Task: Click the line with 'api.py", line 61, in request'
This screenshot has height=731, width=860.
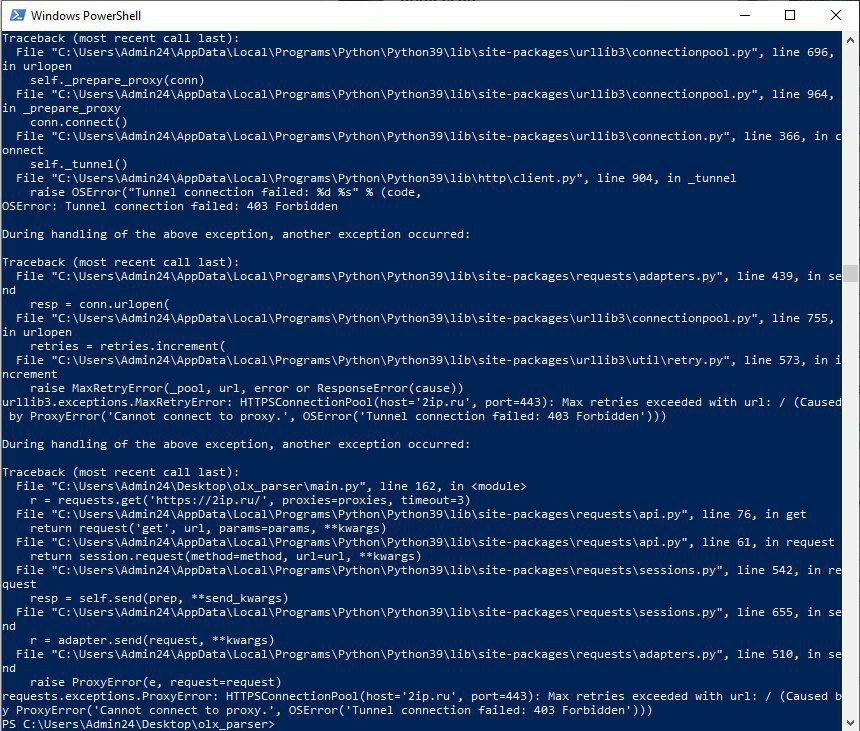Action: tap(425, 542)
